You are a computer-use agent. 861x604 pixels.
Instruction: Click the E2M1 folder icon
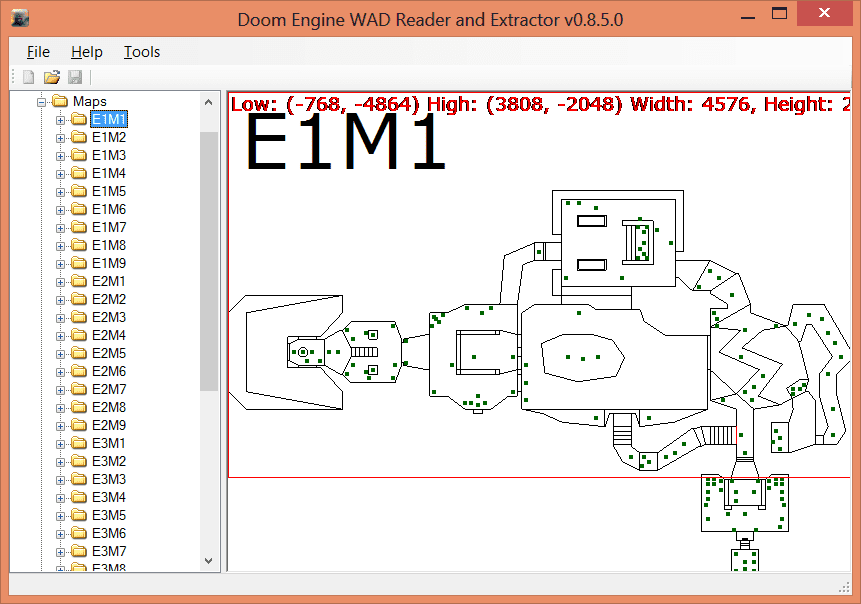[x=79, y=281]
